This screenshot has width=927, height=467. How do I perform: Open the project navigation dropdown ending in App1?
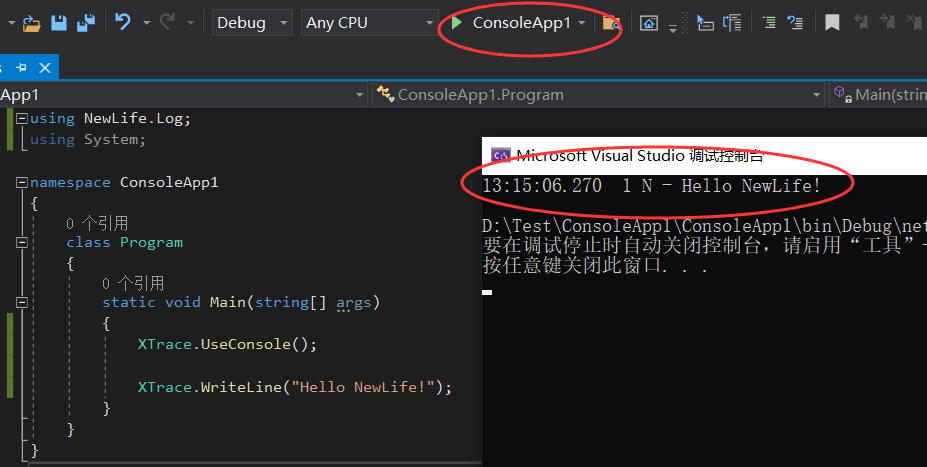pyautogui.click(x=183, y=95)
